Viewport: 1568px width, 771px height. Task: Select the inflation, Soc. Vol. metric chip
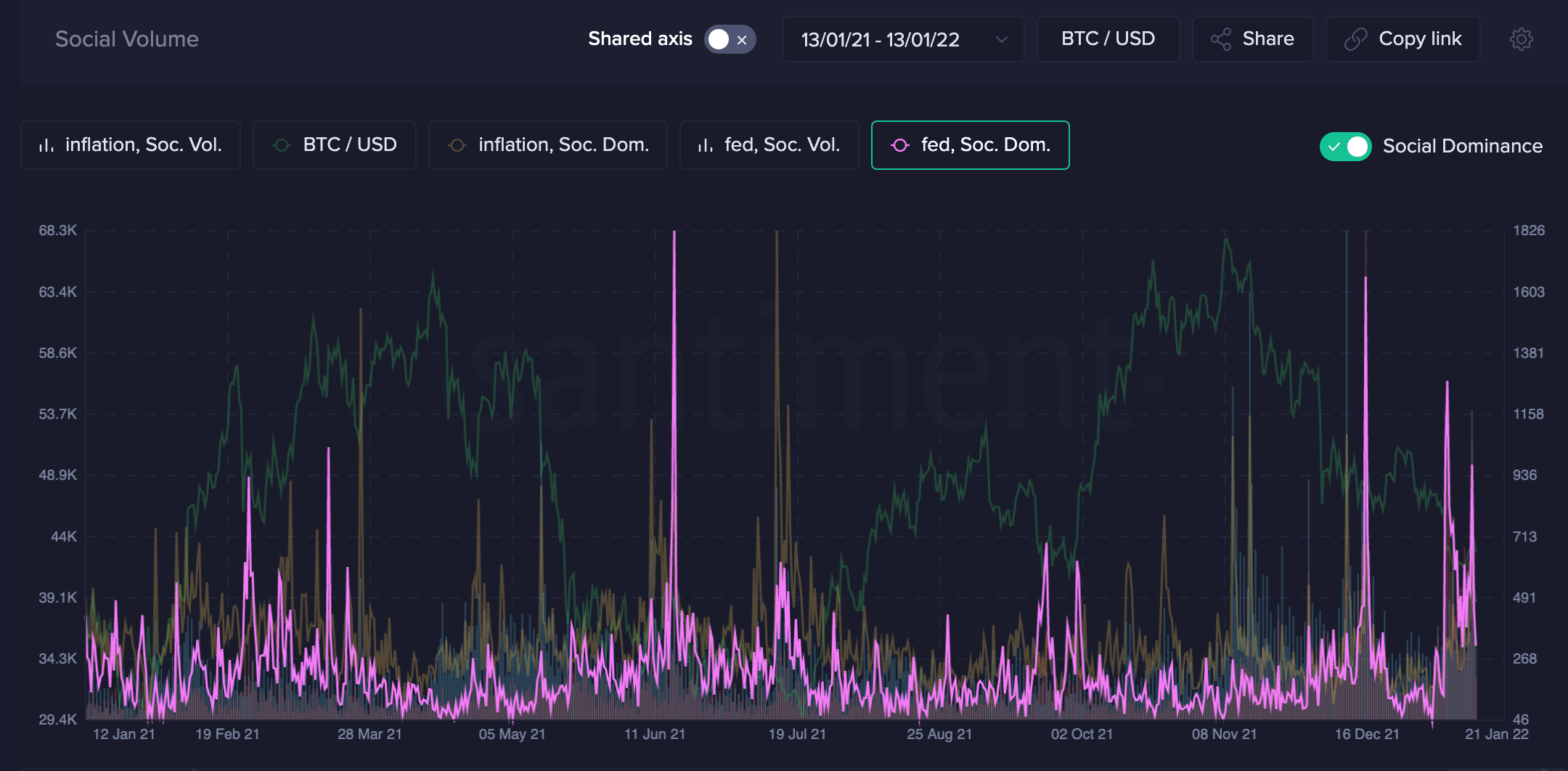(131, 145)
